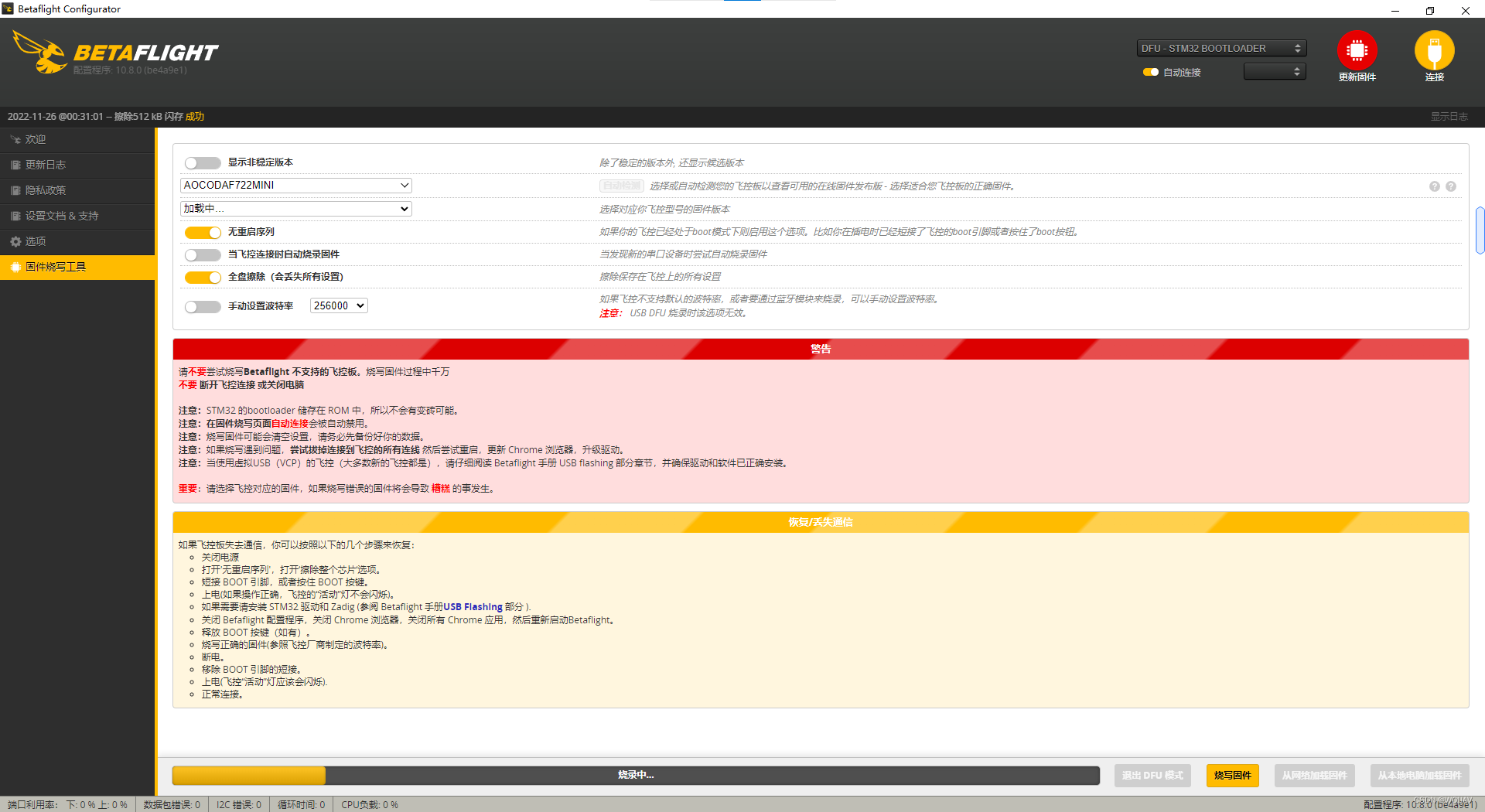Select the 固件烧写工具 firmware flasher tab
Image resolution: width=1485 pixels, height=812 pixels.
click(x=77, y=268)
